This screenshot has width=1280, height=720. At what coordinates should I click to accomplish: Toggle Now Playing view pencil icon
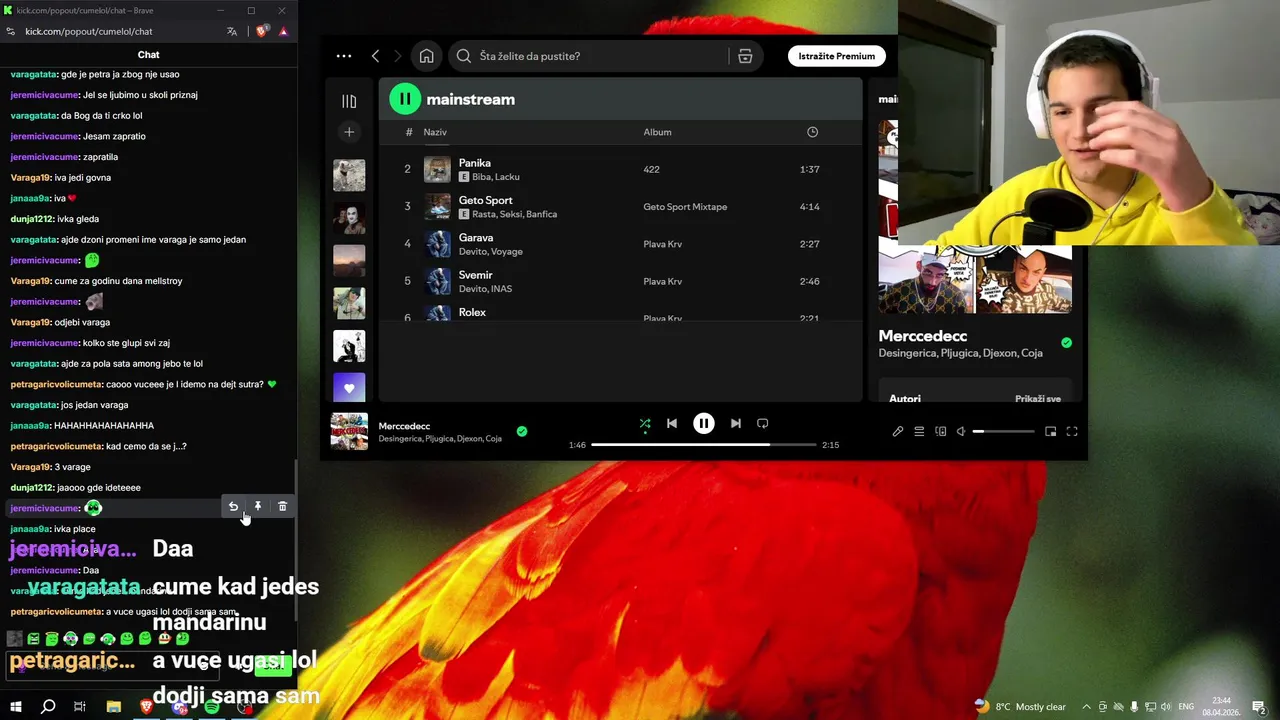pyautogui.click(x=898, y=431)
